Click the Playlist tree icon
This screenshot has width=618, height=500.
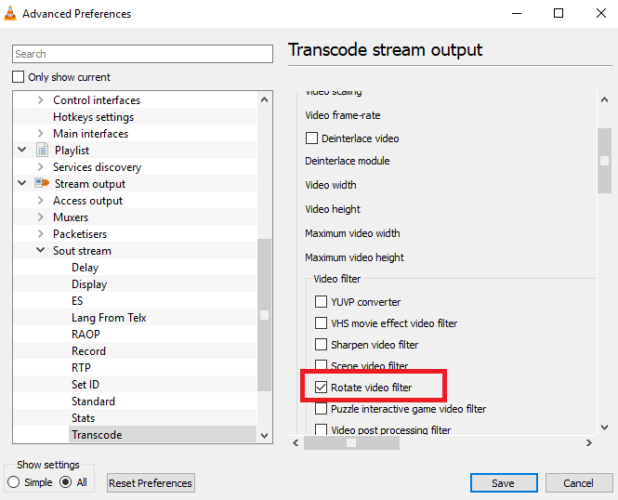coord(42,150)
